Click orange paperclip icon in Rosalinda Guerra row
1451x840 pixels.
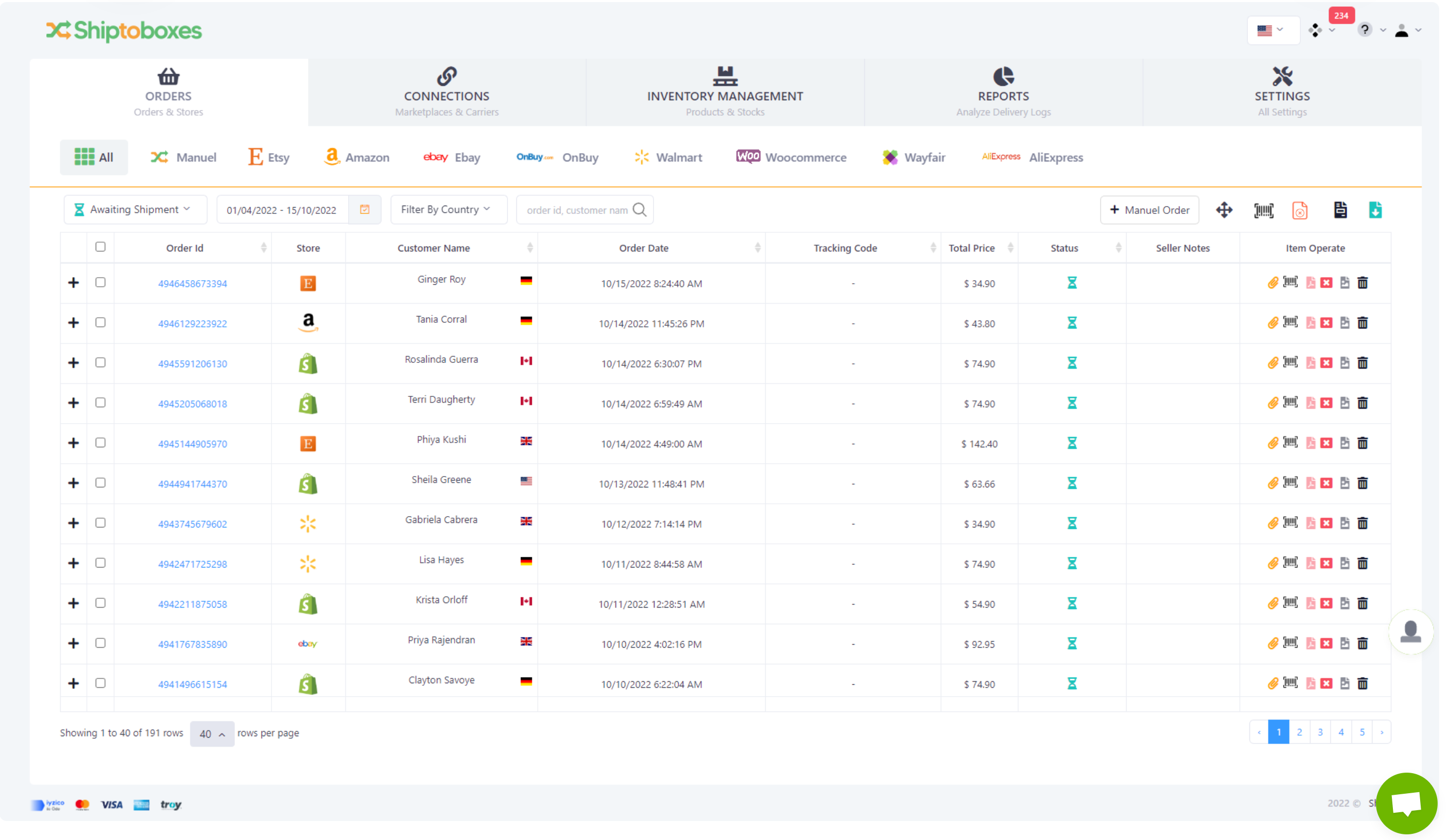1273,363
